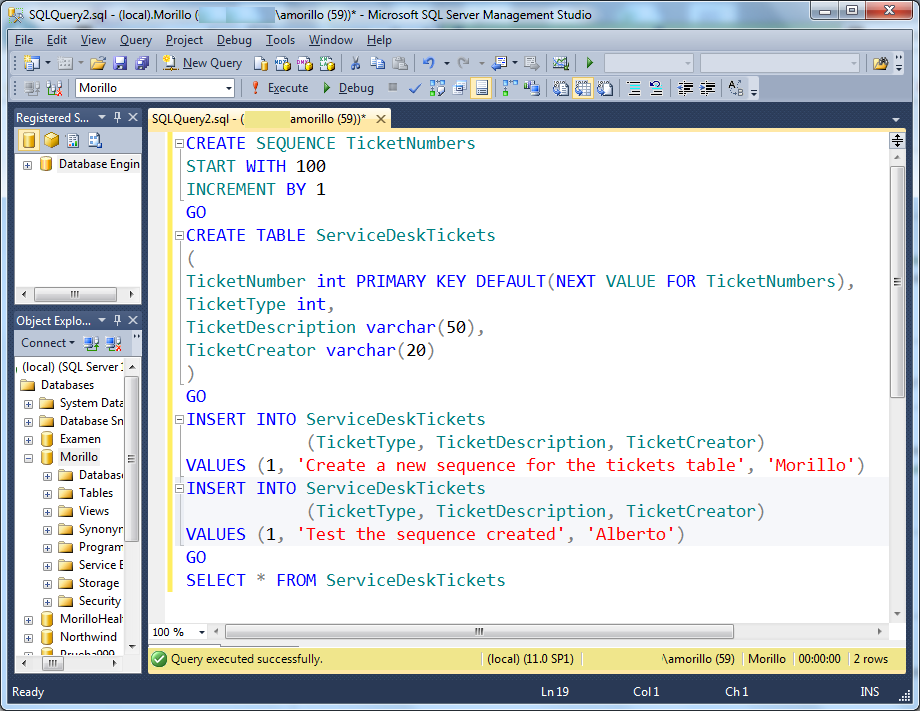Cut selection with the scissors icon
Screen dimensions: 920x711
355,63
